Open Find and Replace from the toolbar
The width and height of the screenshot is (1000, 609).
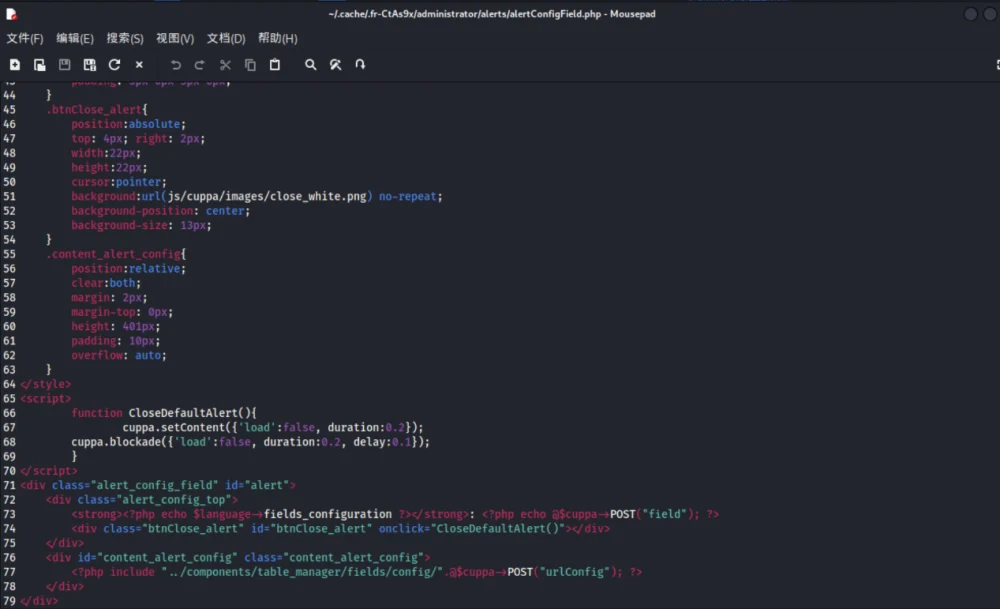pyautogui.click(x=335, y=64)
